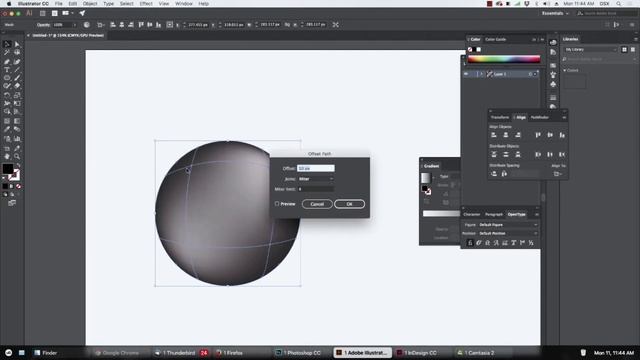
Task: Switch to the Color Guide tab
Action: 496,39
